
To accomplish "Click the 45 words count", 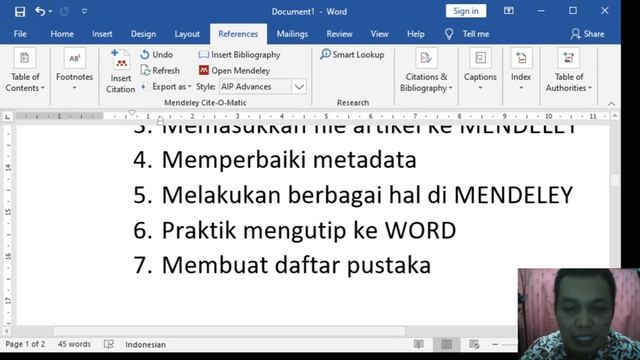I will (74, 344).
